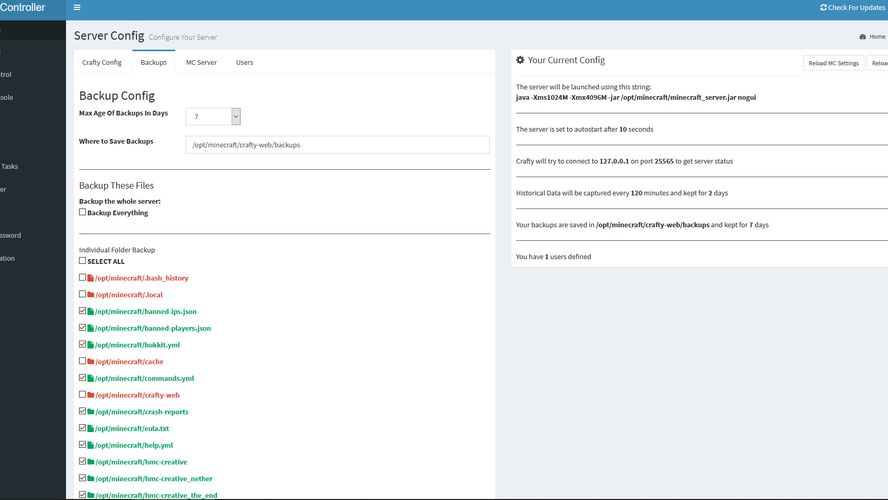Click the red file icon for .bash_history

pos(90,278)
